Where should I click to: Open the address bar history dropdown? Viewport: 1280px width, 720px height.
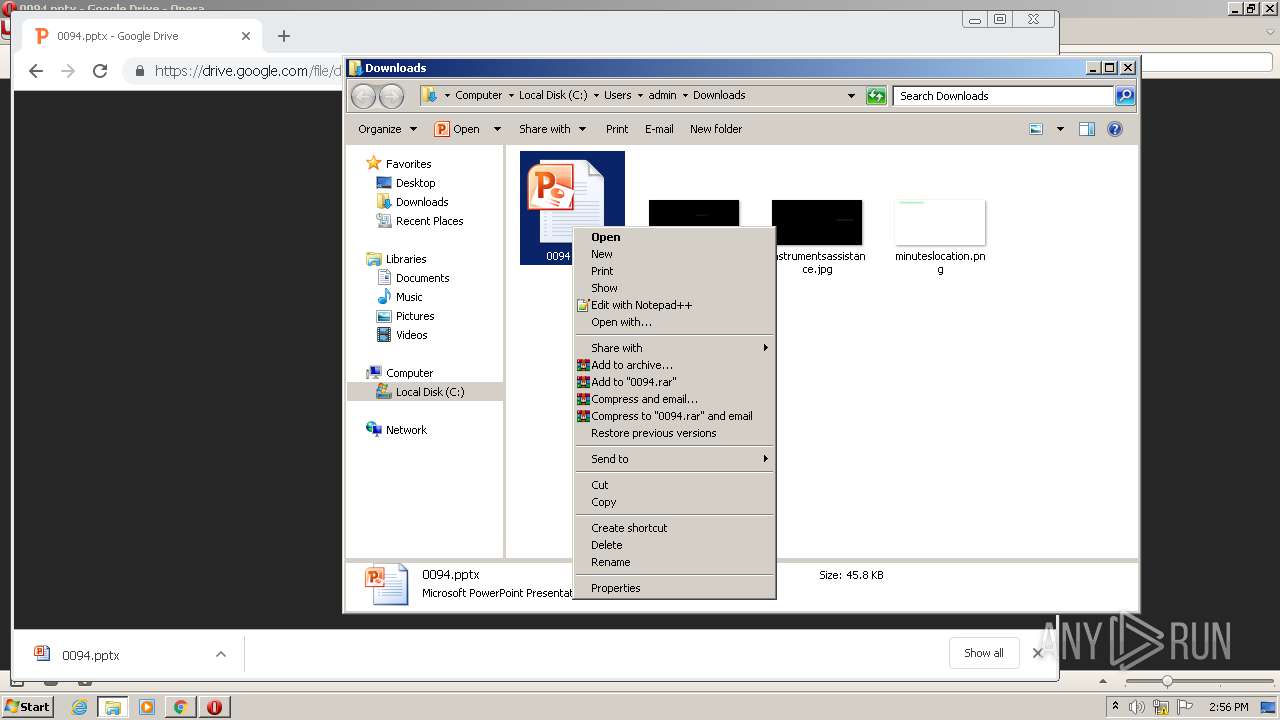point(851,96)
